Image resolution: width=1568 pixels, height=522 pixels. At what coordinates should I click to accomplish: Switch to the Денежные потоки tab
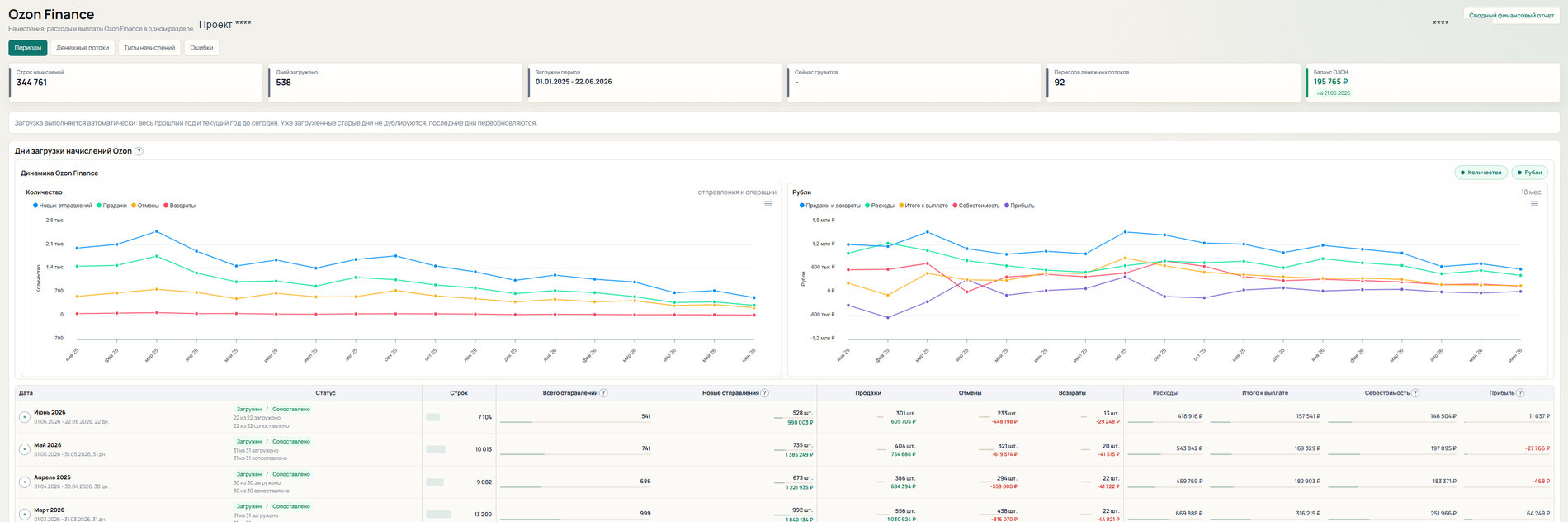tap(83, 48)
